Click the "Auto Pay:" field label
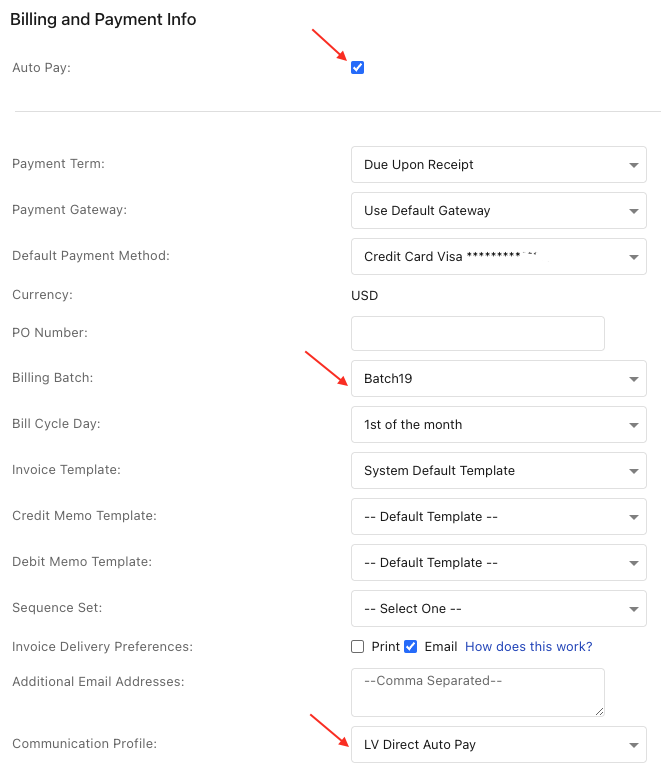The height and width of the screenshot is (776, 661). (x=42, y=68)
